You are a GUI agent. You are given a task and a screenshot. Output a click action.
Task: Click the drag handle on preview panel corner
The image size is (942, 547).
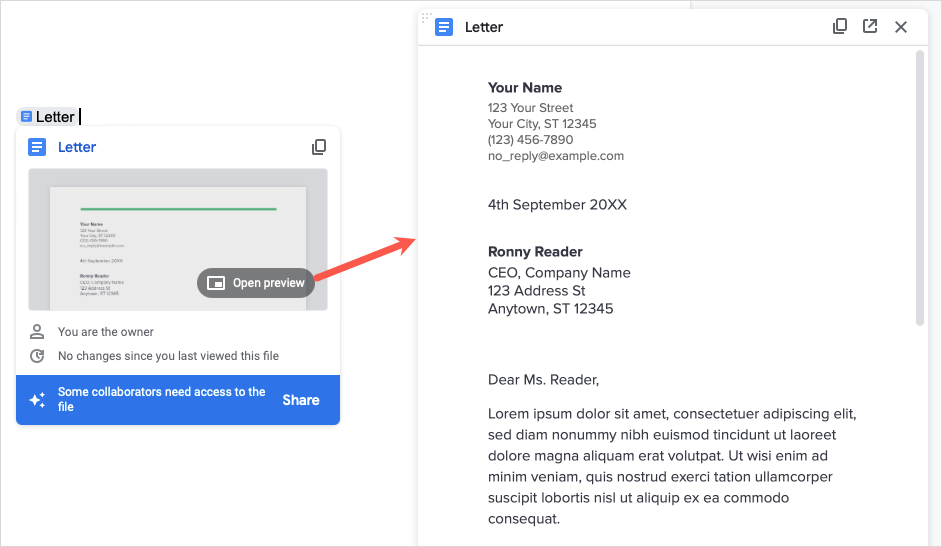tap(426, 17)
